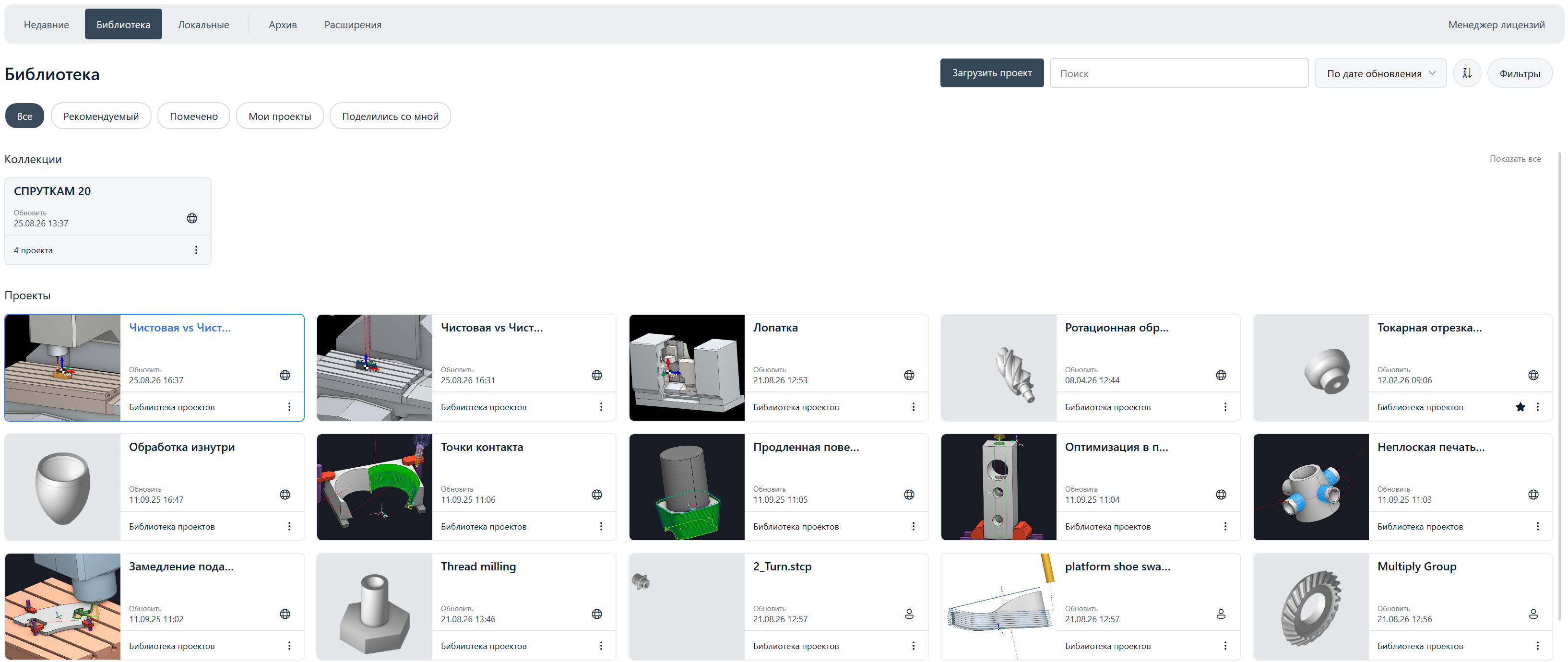Open the three-dot menu of the Лопатка project
The width and height of the screenshot is (1568, 662).
[x=913, y=407]
